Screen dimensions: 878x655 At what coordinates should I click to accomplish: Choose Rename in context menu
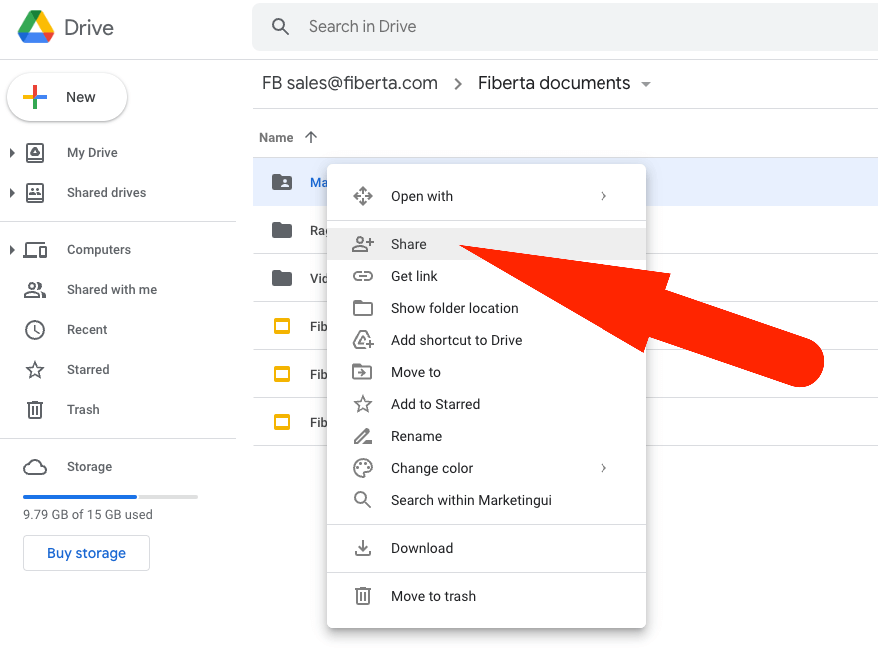pos(486,436)
